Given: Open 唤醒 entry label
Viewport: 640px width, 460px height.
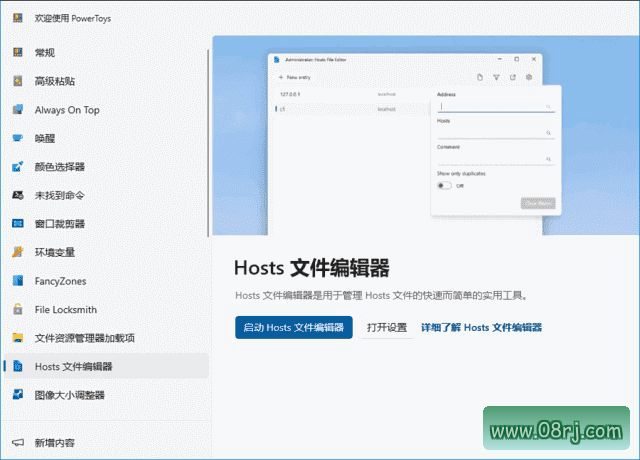Looking at the screenshot, I should point(44,138).
